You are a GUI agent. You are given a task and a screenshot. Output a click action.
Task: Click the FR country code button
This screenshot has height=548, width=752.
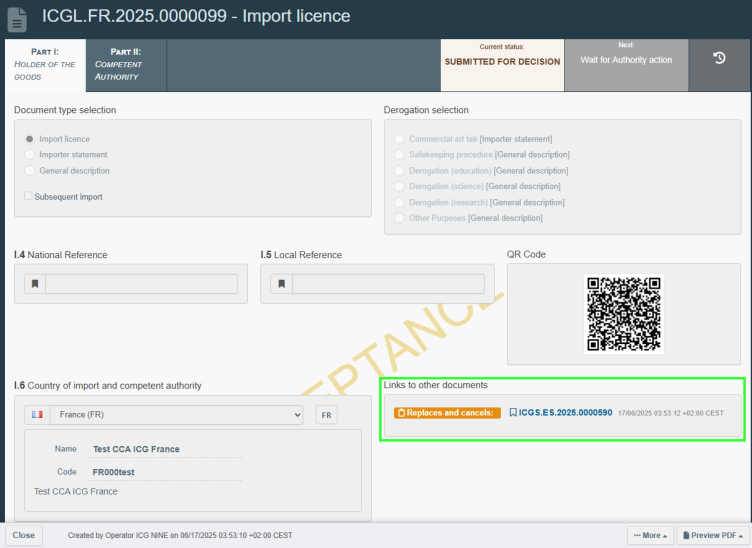[326, 415]
